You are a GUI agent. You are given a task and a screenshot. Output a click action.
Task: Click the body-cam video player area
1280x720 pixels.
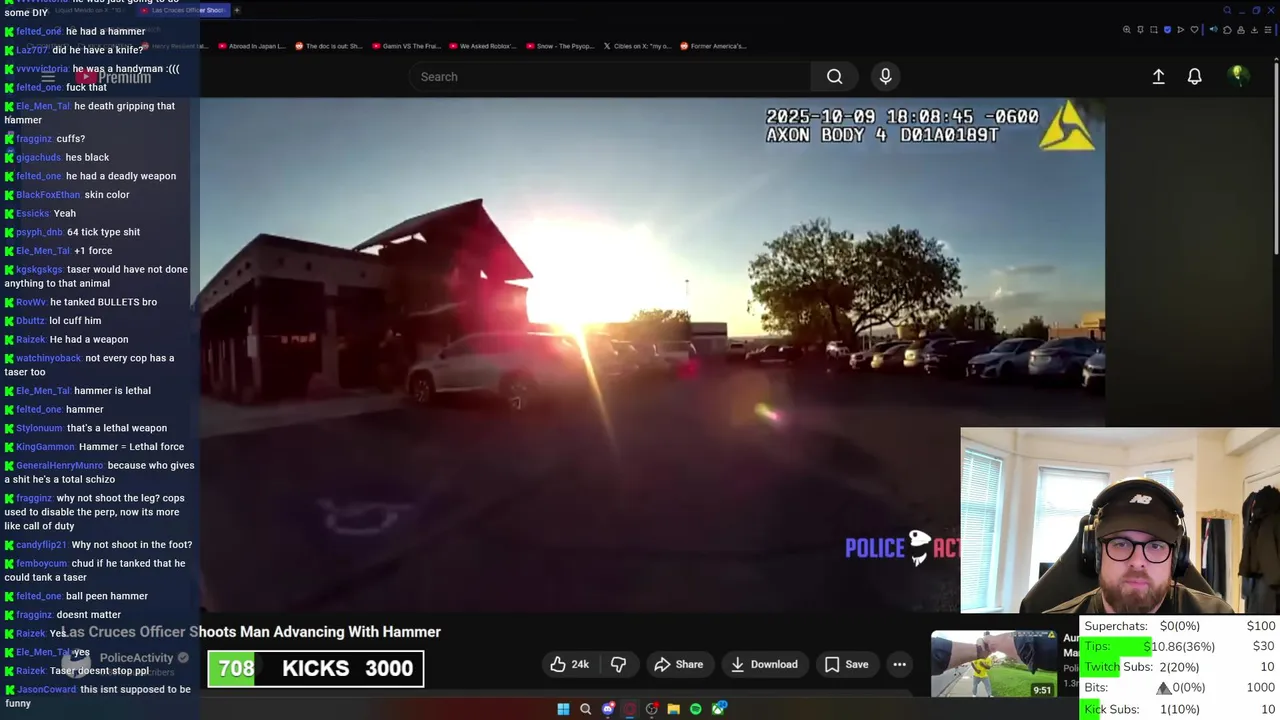click(652, 355)
